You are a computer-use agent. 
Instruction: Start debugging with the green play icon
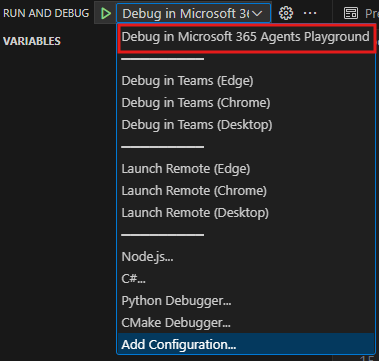click(106, 13)
